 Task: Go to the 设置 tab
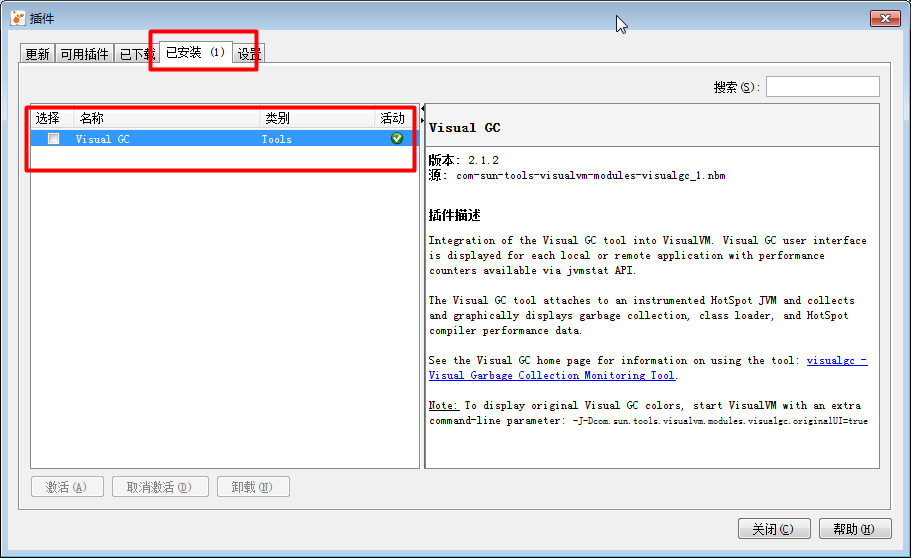point(249,53)
